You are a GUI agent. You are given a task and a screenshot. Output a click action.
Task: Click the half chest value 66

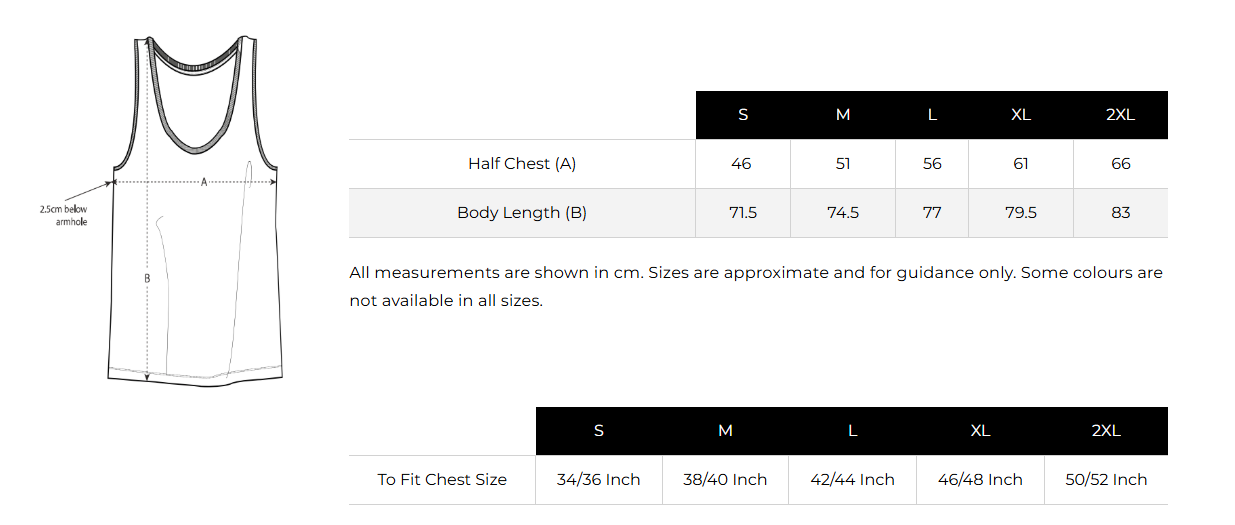[x=1120, y=164]
